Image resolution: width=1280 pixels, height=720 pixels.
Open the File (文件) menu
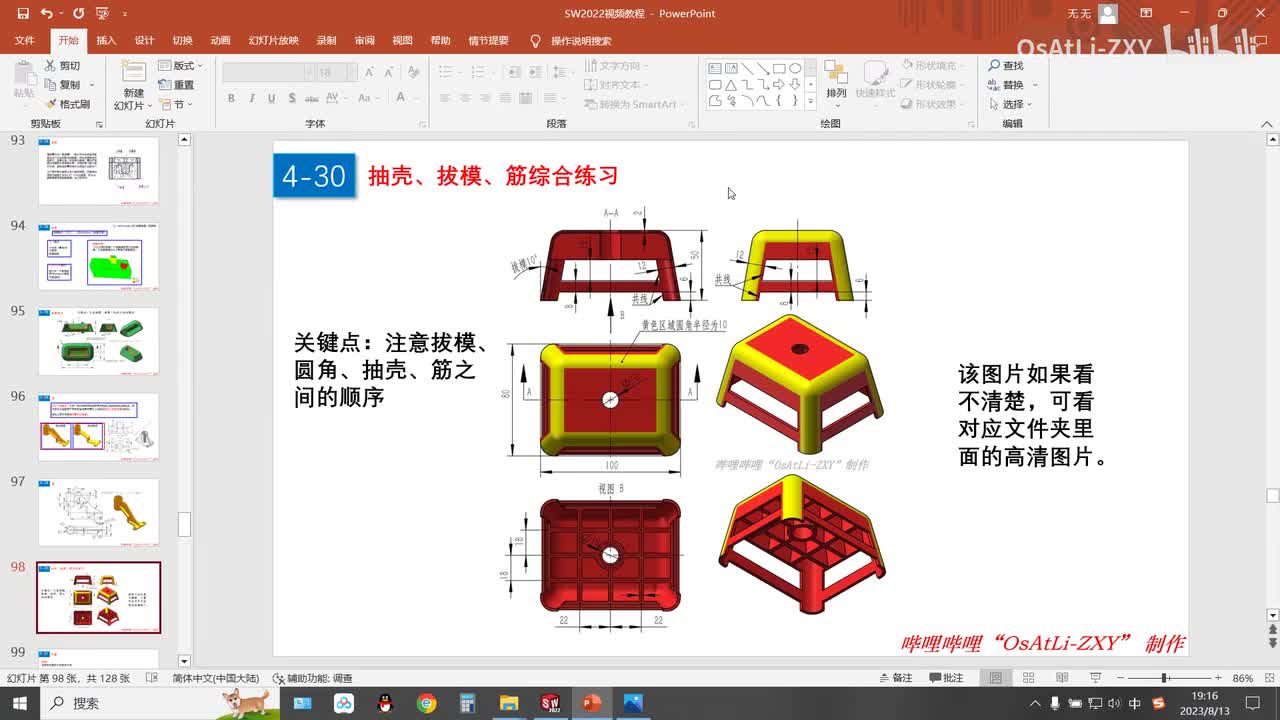tap(24, 41)
